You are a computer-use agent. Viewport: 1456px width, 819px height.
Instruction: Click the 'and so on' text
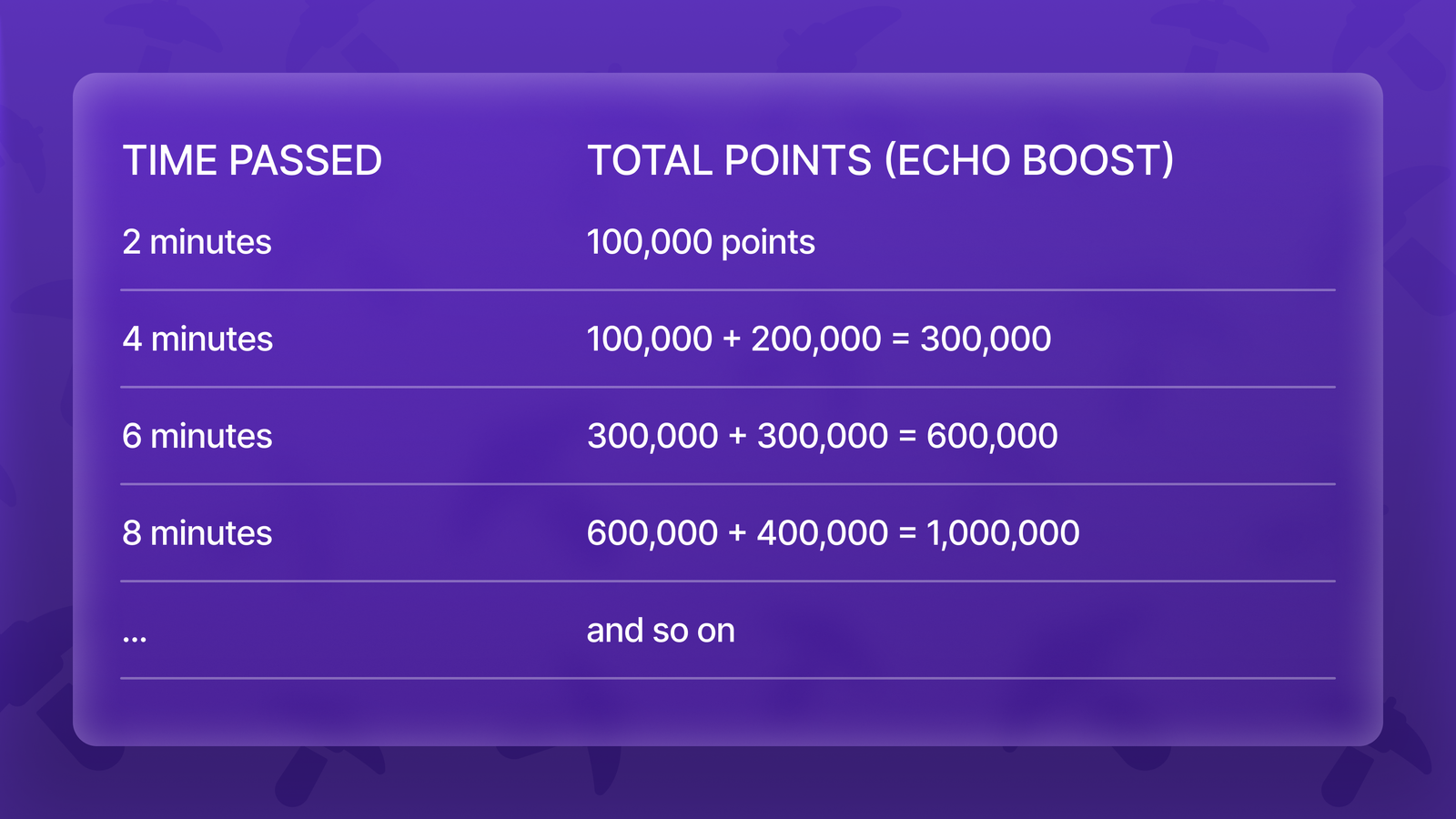[661, 631]
